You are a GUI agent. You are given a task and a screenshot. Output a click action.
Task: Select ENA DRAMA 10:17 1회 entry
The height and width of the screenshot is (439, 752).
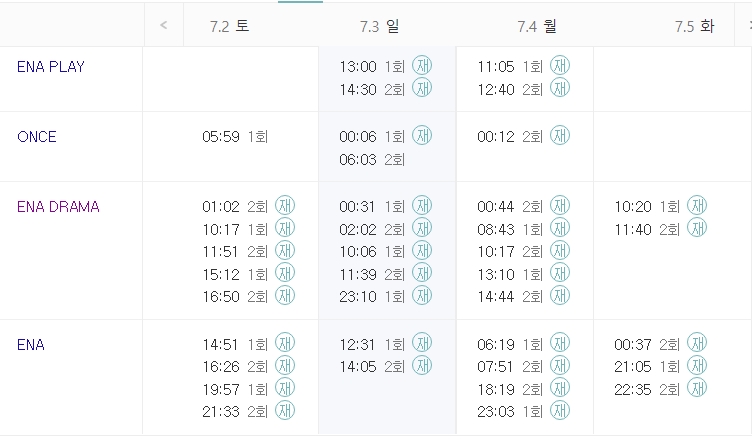235,229
